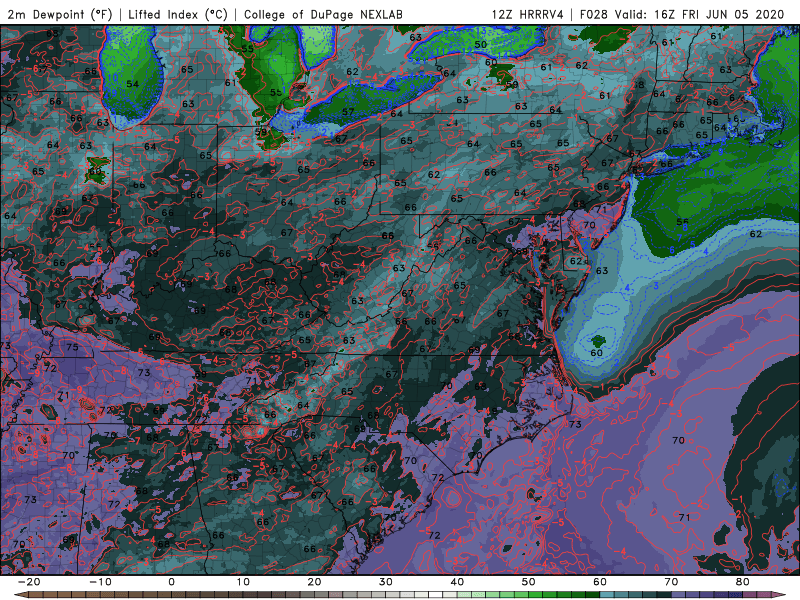Click the 50 dewpoint value over Lake Ontario
The height and width of the screenshot is (600, 800).
481,44
